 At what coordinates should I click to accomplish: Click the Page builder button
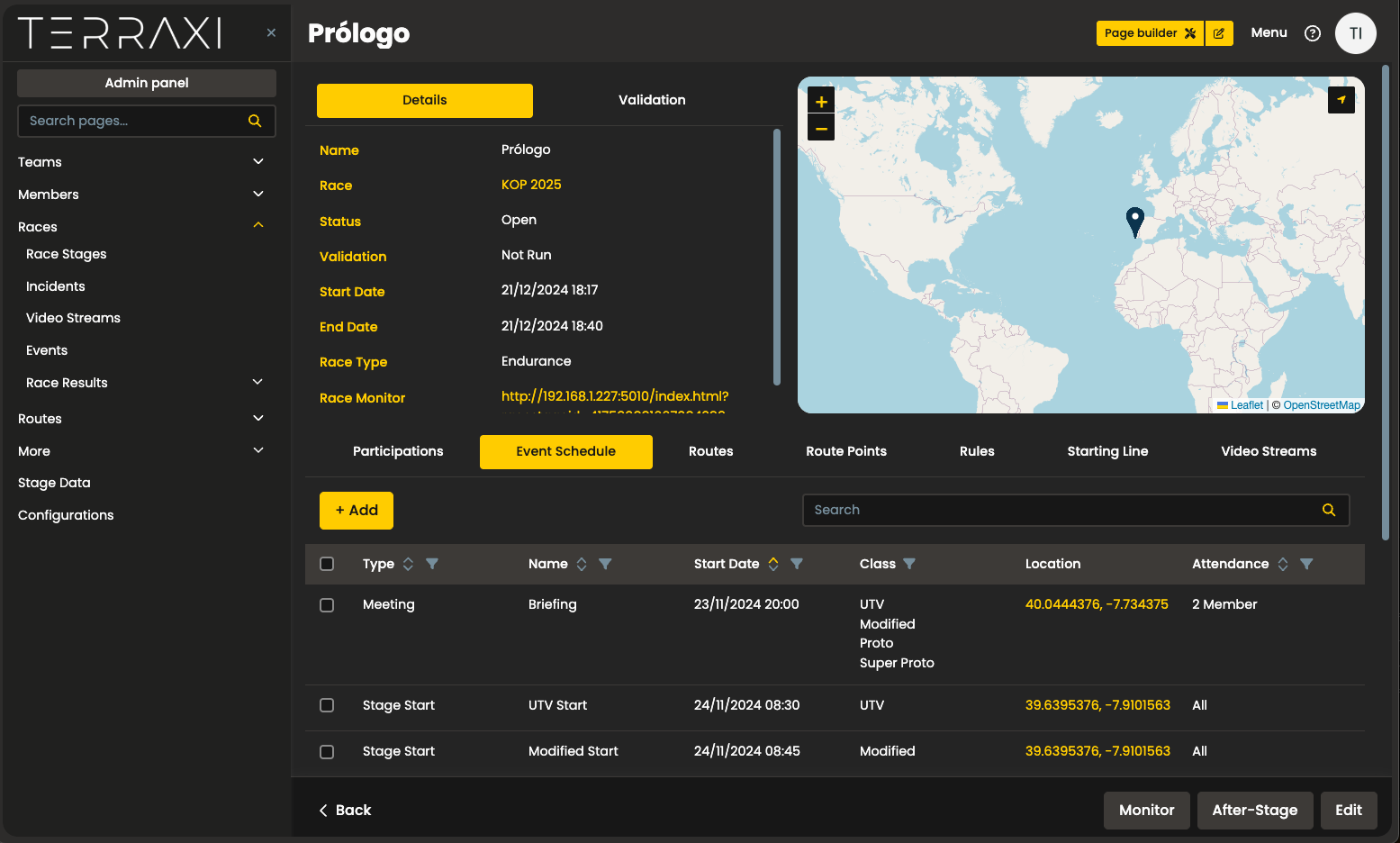click(x=1150, y=33)
